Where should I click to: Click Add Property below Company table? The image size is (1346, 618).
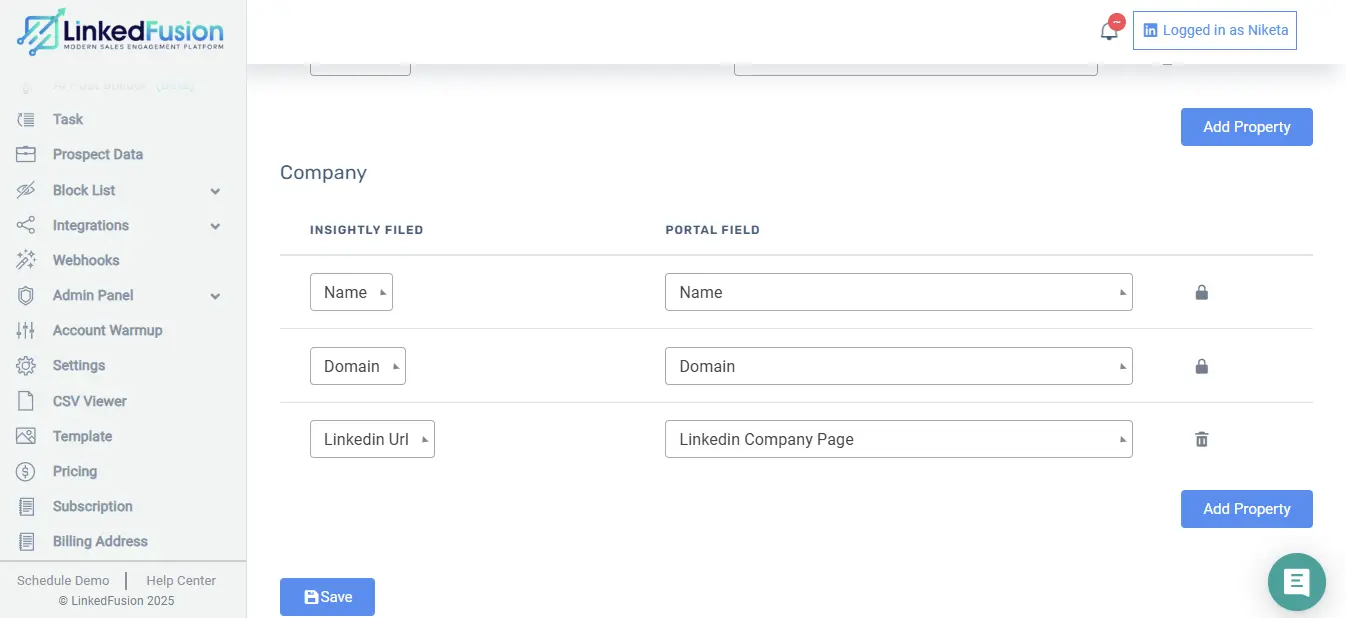pyautogui.click(x=1246, y=509)
